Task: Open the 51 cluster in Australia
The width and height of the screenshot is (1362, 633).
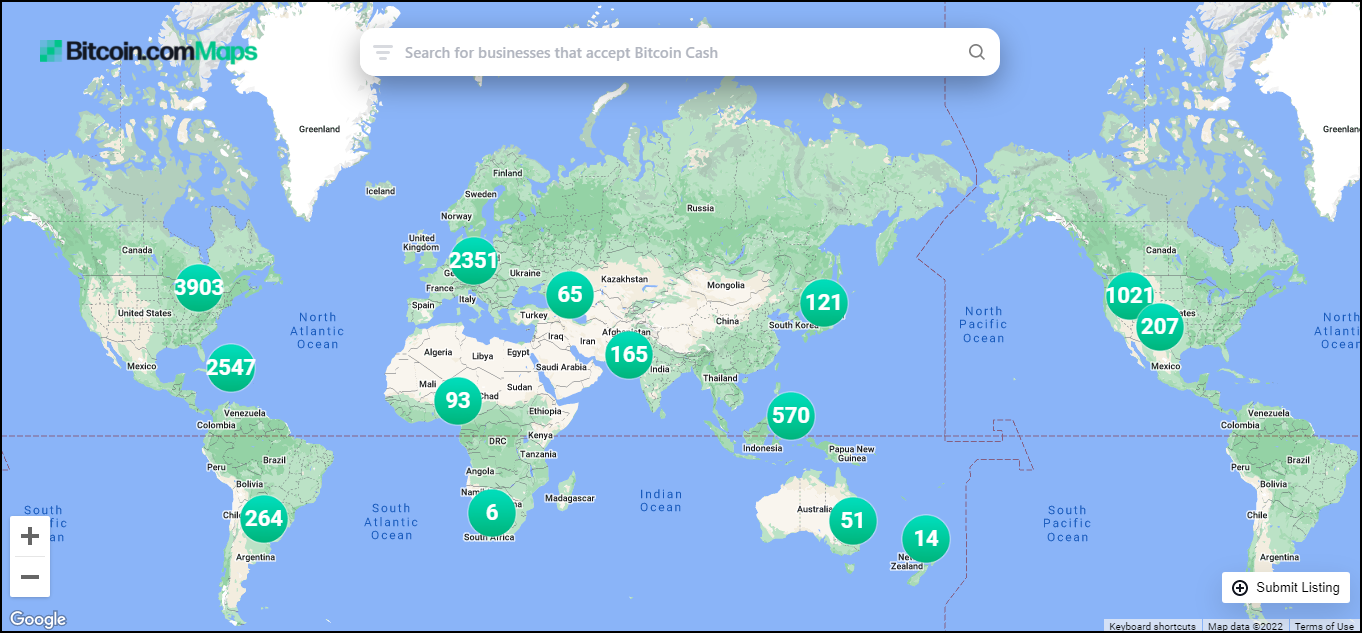Action: 852,520
